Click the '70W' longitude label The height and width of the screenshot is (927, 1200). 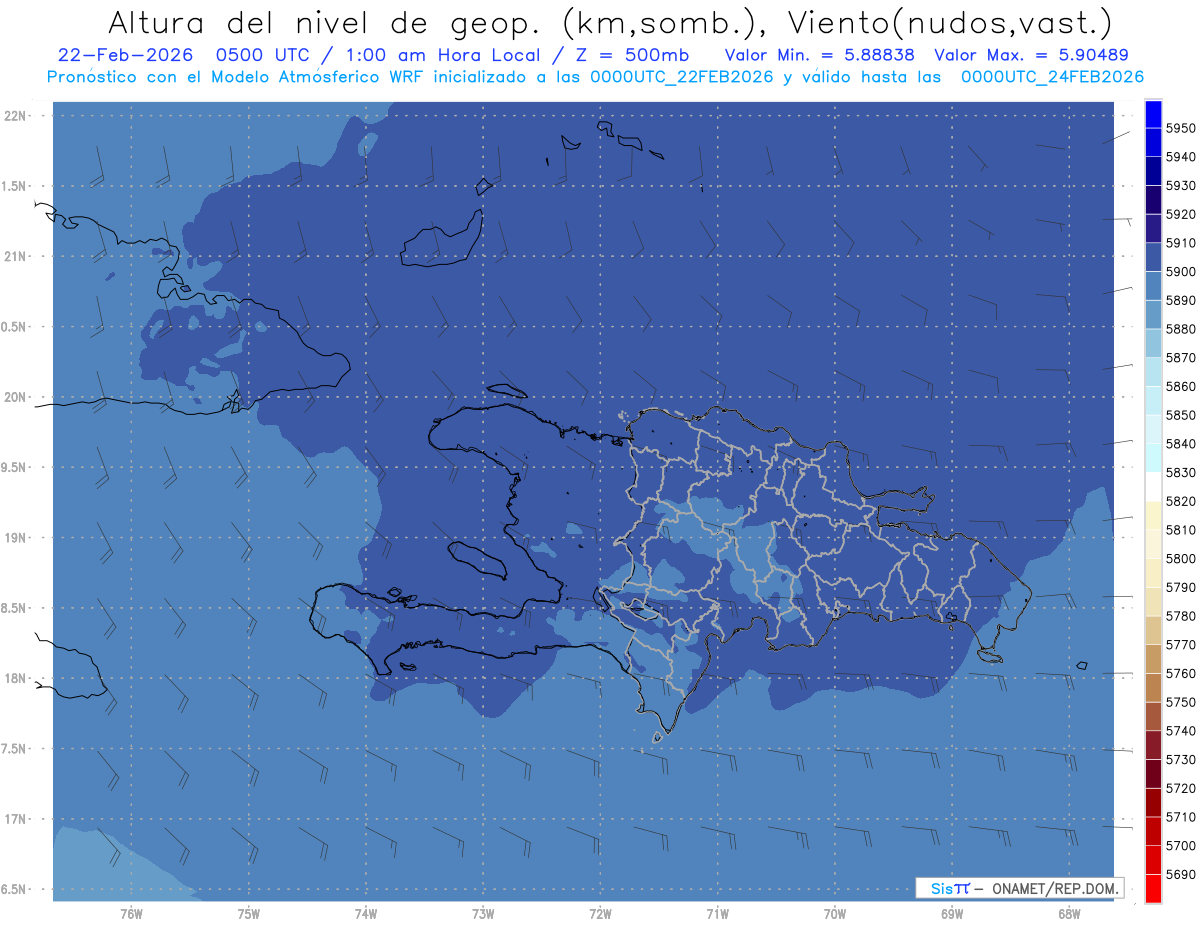[835, 914]
